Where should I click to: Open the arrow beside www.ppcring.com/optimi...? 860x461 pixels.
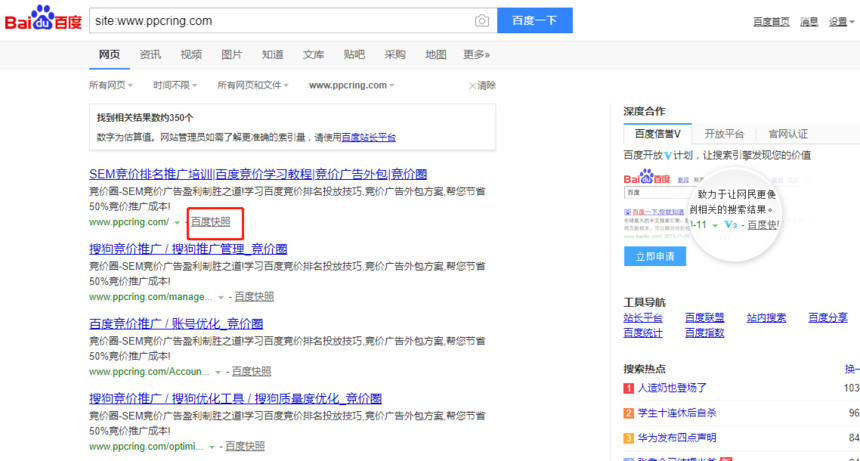212,447
